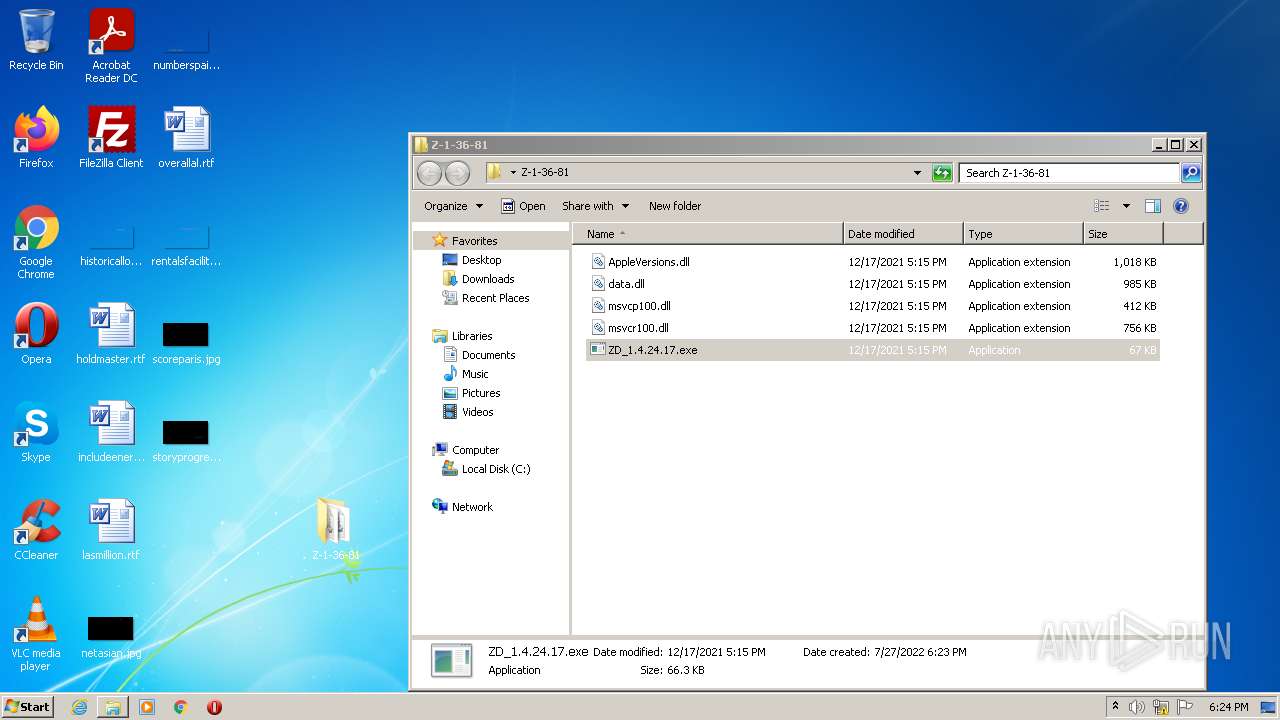Click Open in the Explorer toolbar
Viewport: 1280px width, 720px height.
tap(523, 206)
